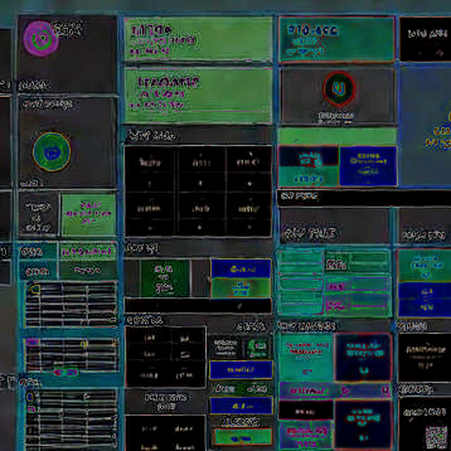
Task: Click the QR code in bottom-right panel
Action: tap(436, 437)
